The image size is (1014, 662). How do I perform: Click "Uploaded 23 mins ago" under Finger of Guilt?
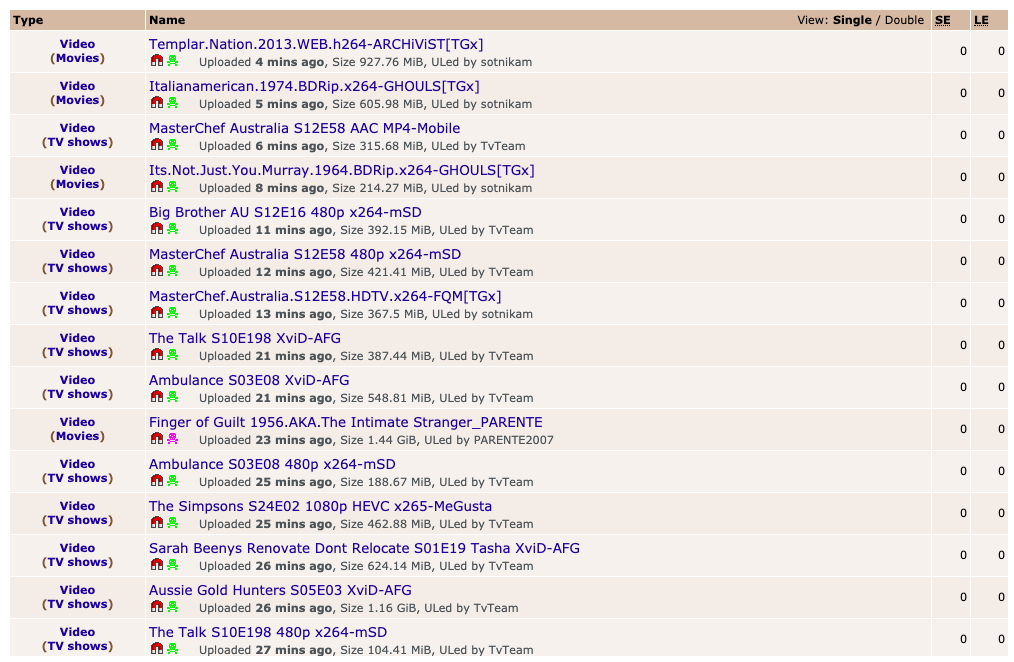click(266, 440)
